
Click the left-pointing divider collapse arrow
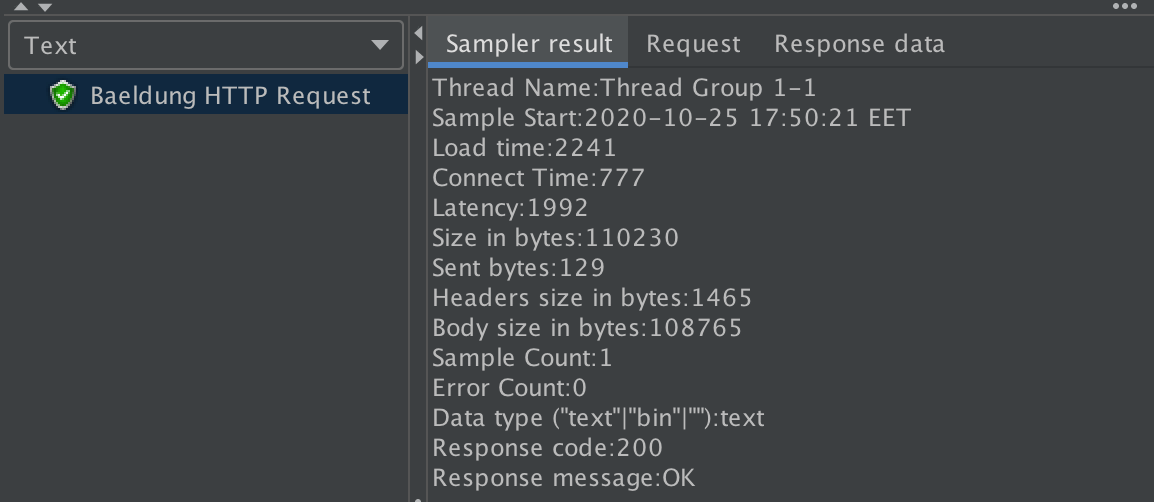(x=418, y=35)
